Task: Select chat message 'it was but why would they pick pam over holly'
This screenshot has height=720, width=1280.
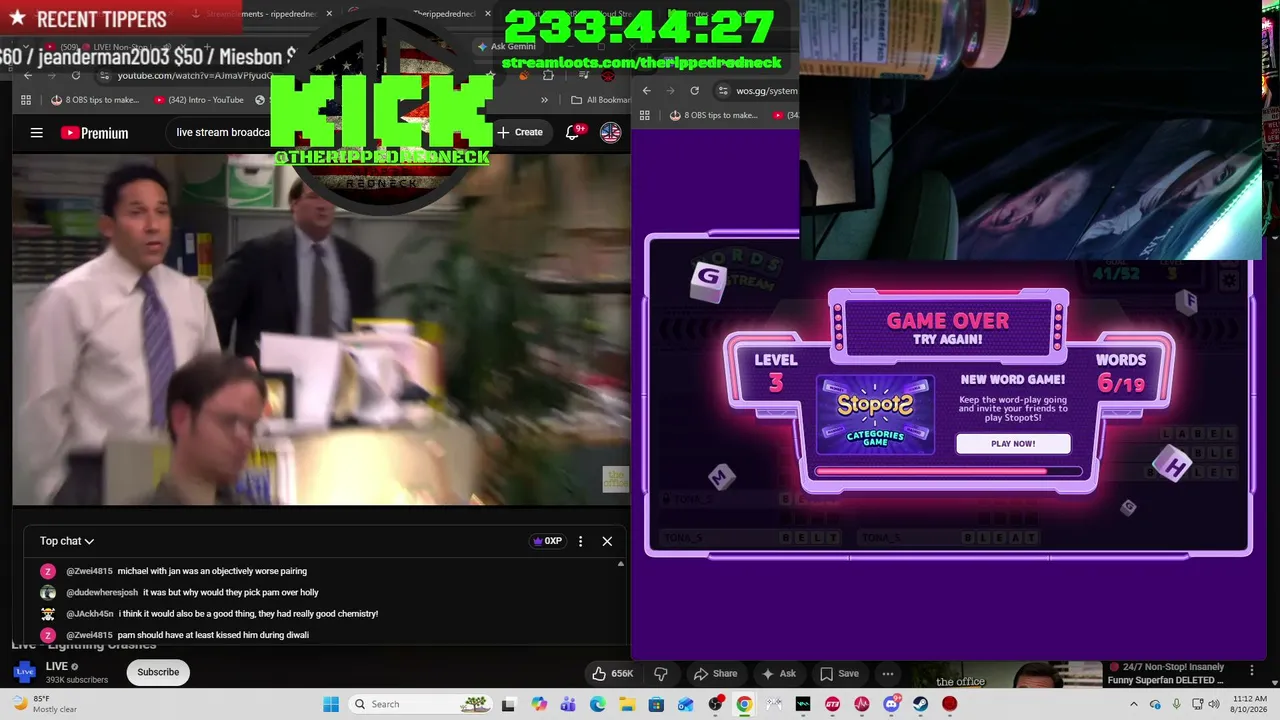Action: point(231,593)
